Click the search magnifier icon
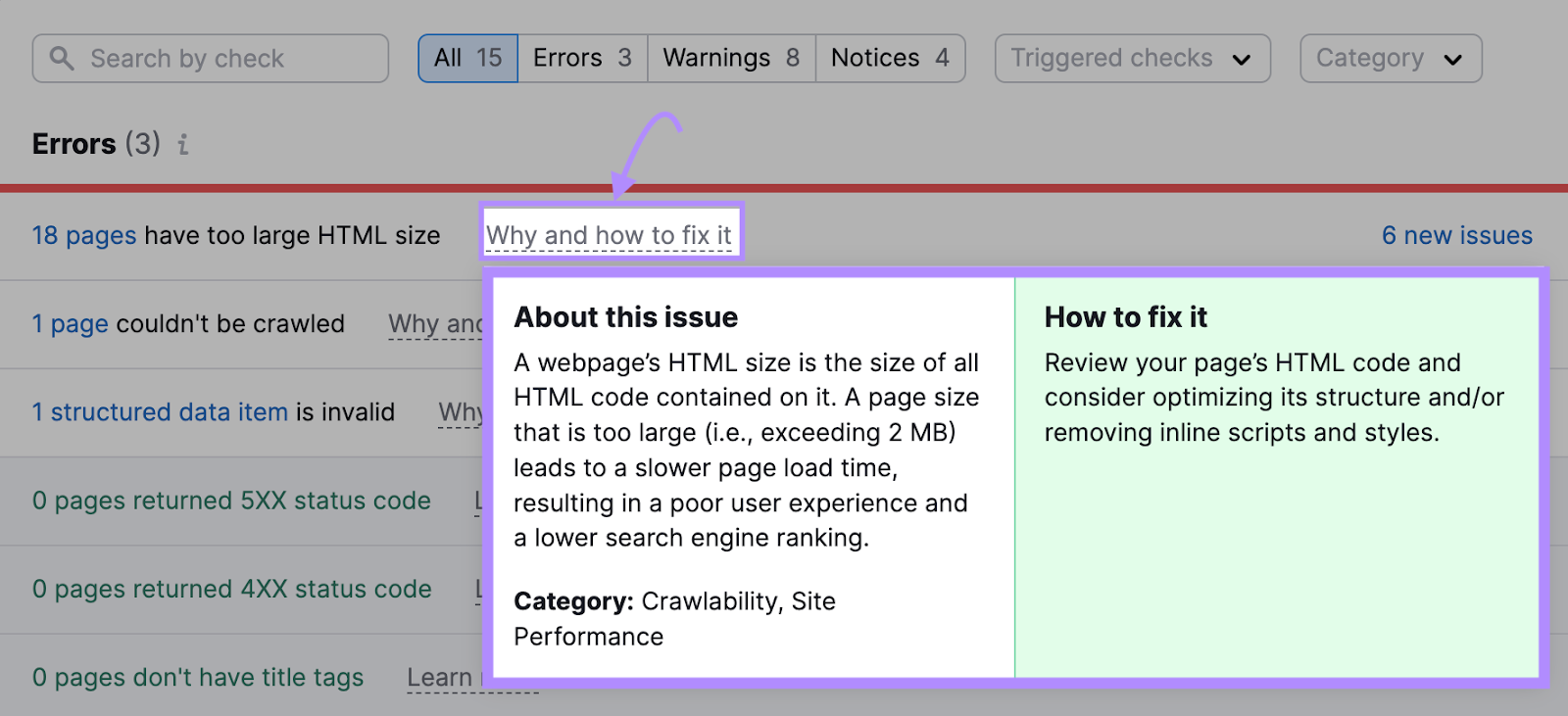This screenshot has width=1568, height=716. click(62, 59)
